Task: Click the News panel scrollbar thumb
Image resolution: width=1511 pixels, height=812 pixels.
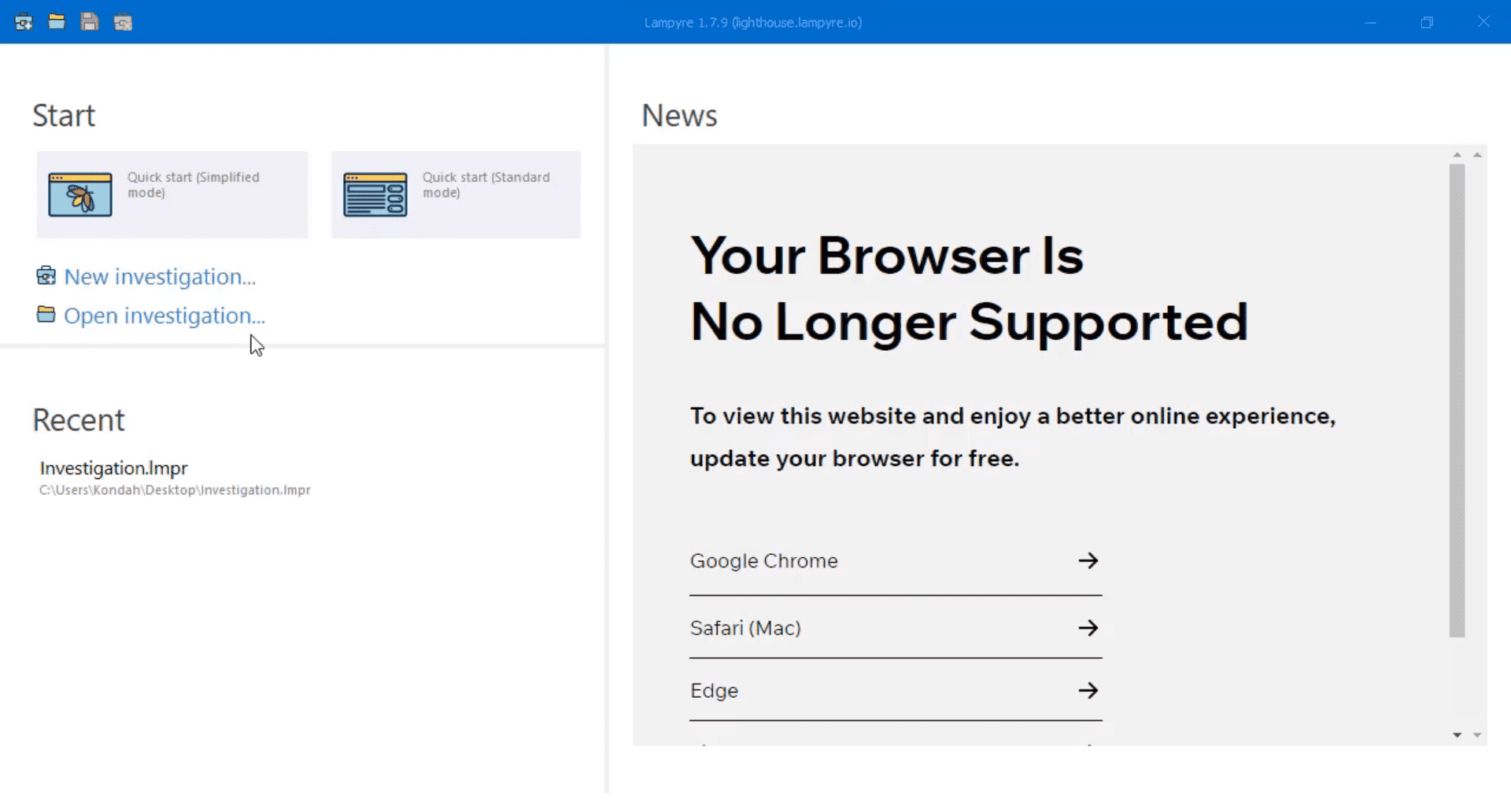Action: [1457, 400]
